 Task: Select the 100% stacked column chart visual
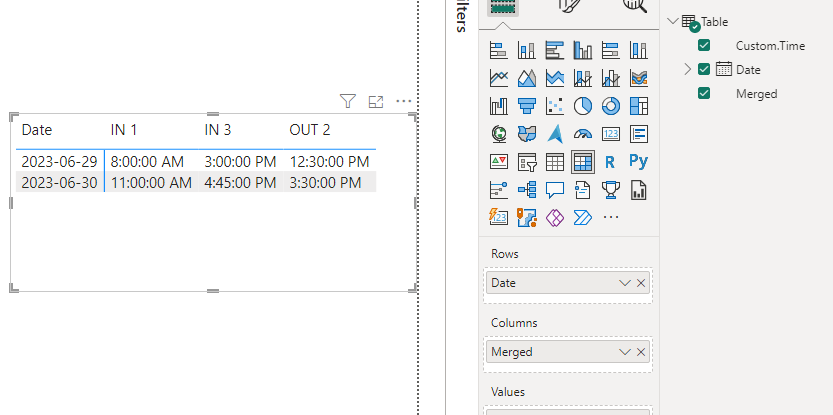click(x=639, y=50)
